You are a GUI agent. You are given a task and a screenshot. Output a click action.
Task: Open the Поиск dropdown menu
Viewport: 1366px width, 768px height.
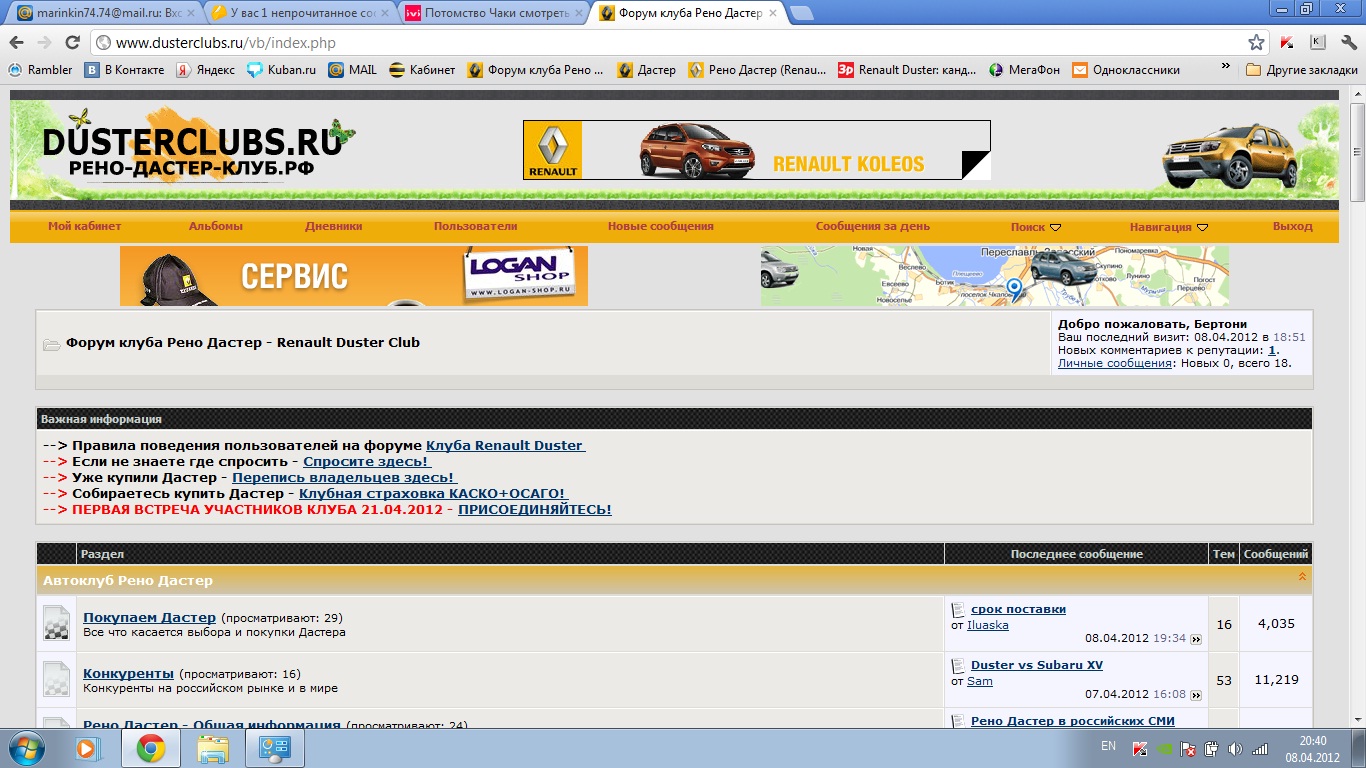tap(1035, 227)
